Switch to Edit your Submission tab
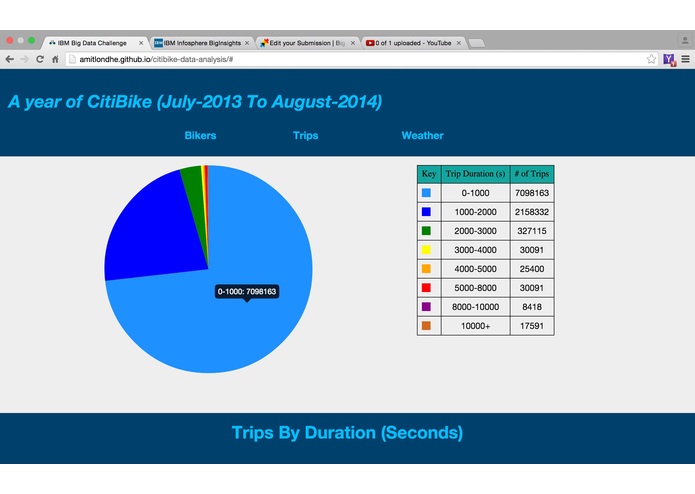The image size is (695, 494). click(308, 43)
